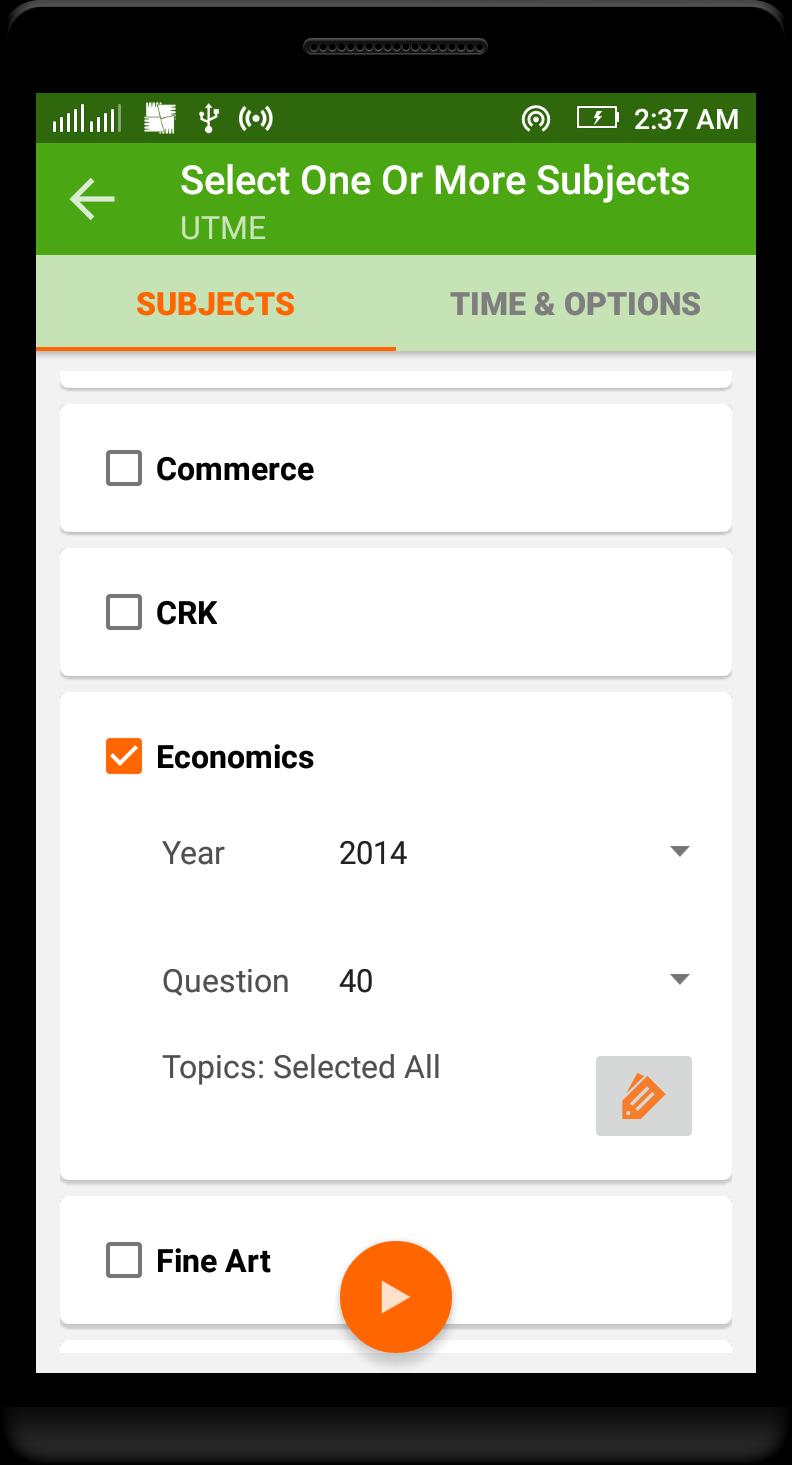Select the 2014 year value
Image resolution: width=792 pixels, height=1465 pixels.
pyautogui.click(x=373, y=853)
